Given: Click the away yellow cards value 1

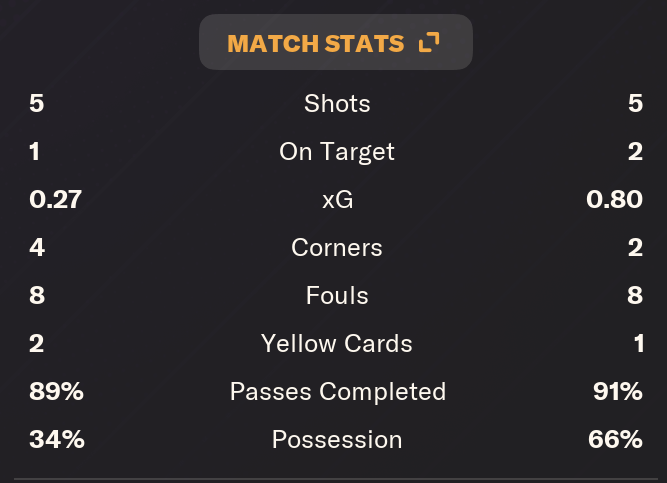Looking at the screenshot, I should tap(638, 343).
